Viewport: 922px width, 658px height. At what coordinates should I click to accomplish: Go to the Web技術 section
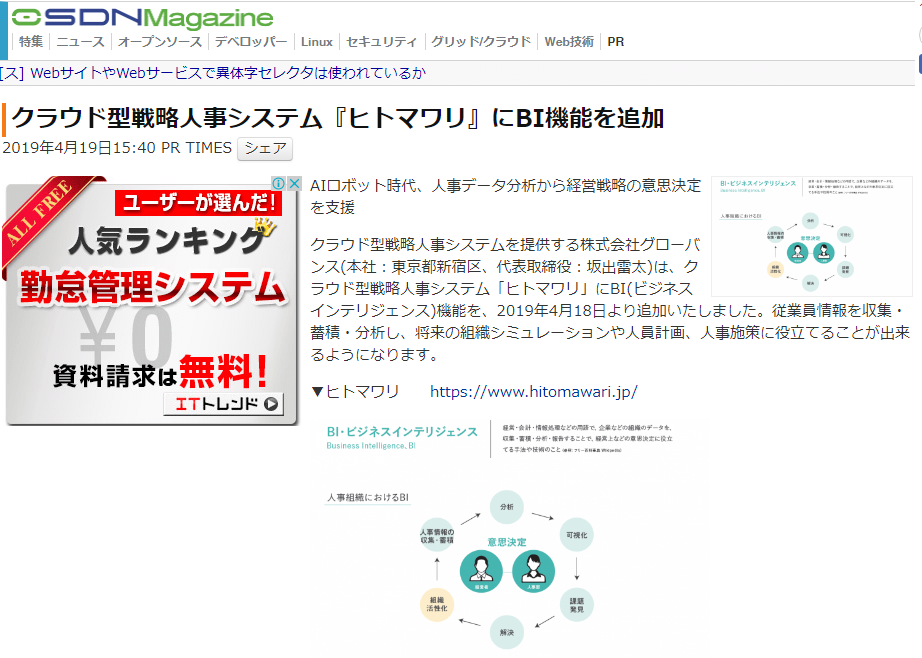coord(569,42)
